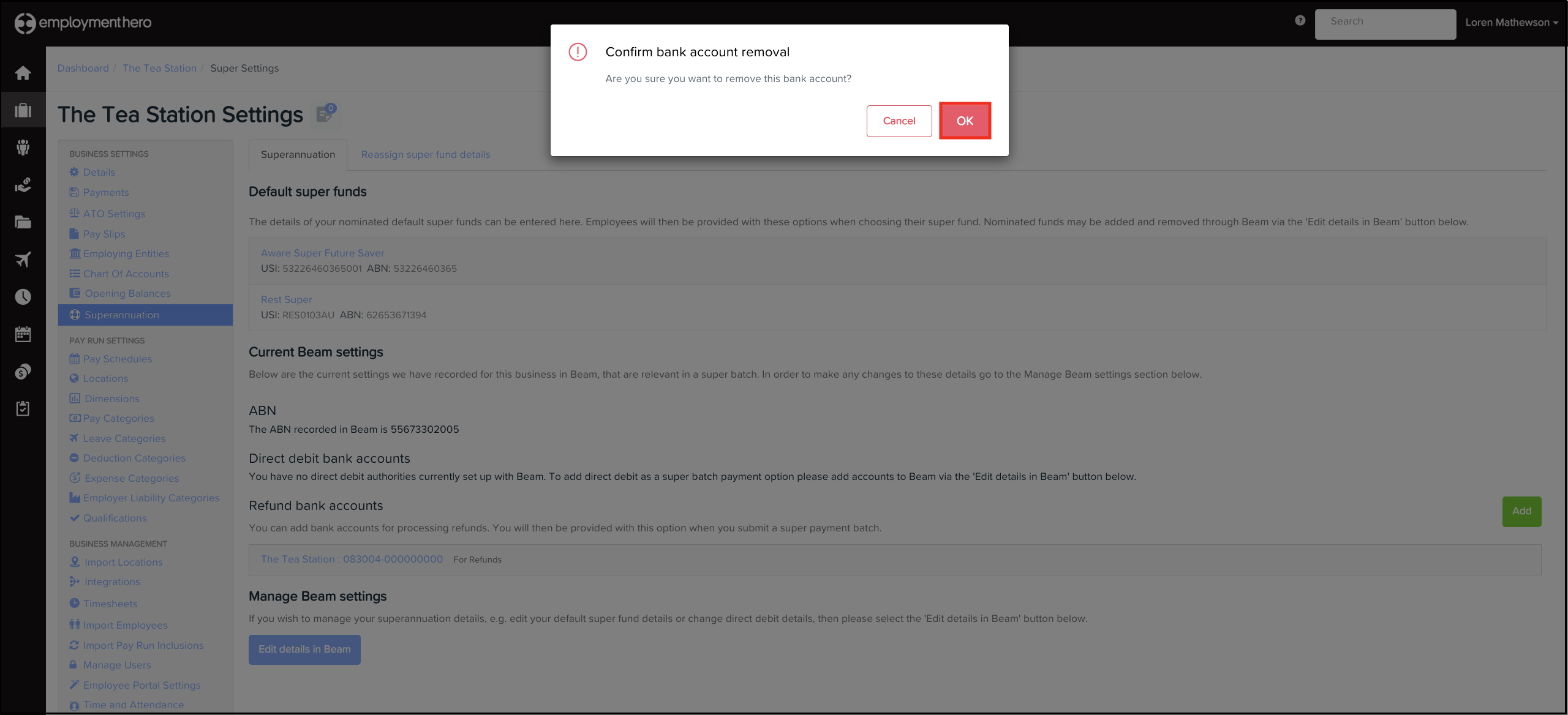Open the clock timesheets icon in sidebar
The width and height of the screenshot is (1568, 715).
(x=23, y=297)
